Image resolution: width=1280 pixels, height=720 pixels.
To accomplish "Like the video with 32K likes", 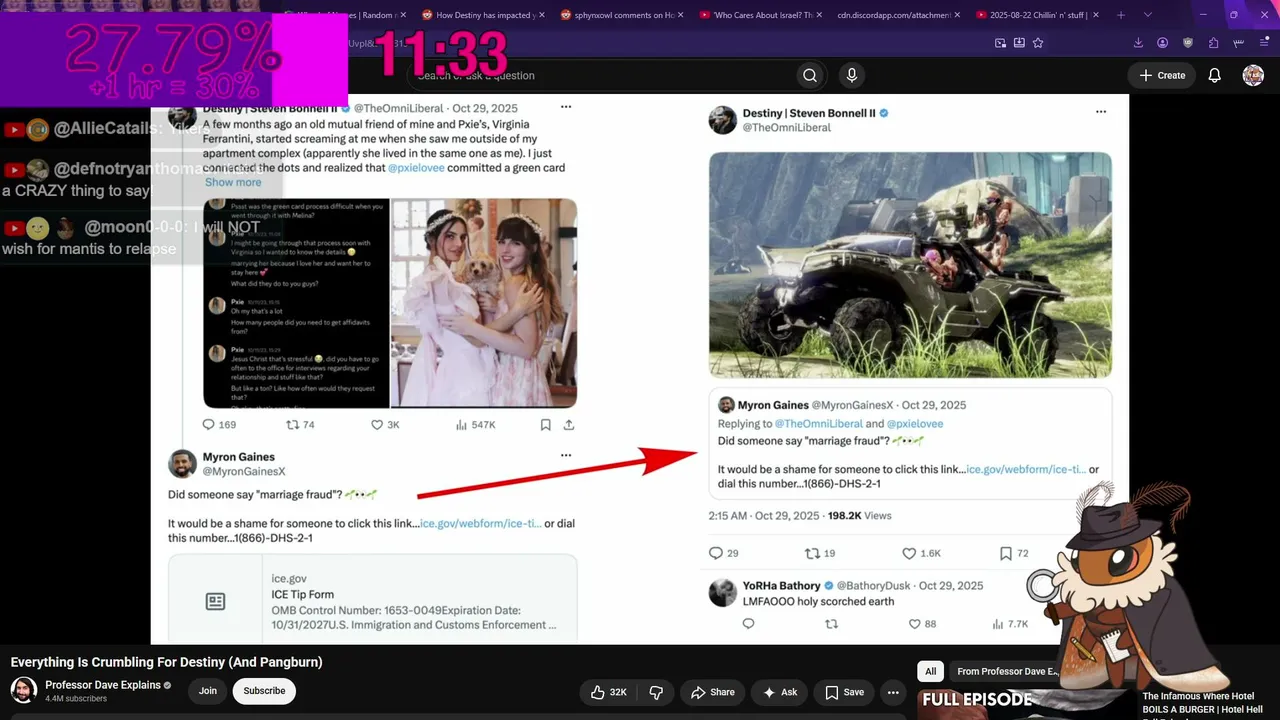I will tap(609, 692).
